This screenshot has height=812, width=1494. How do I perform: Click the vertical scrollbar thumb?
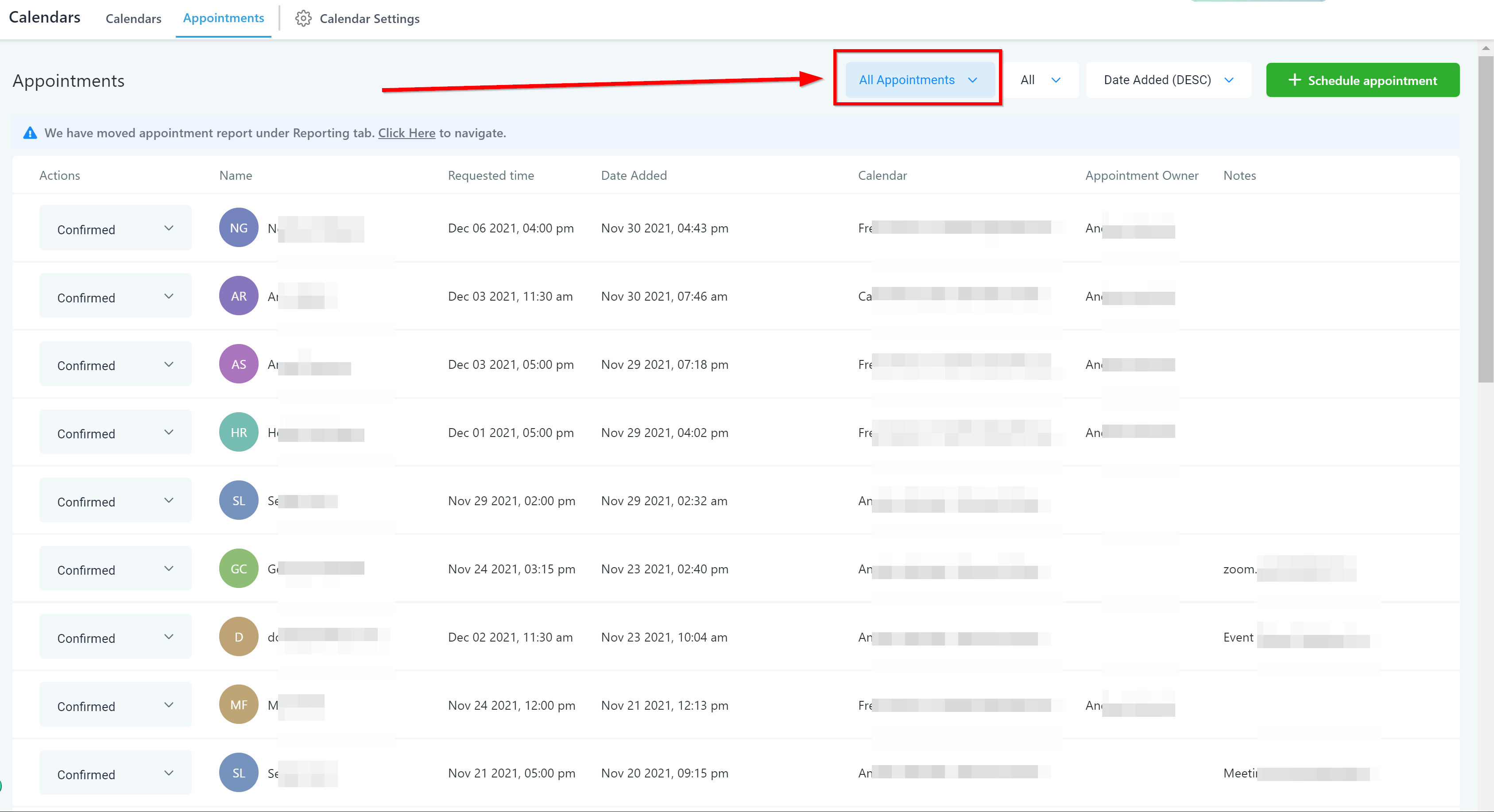[x=1485, y=220]
